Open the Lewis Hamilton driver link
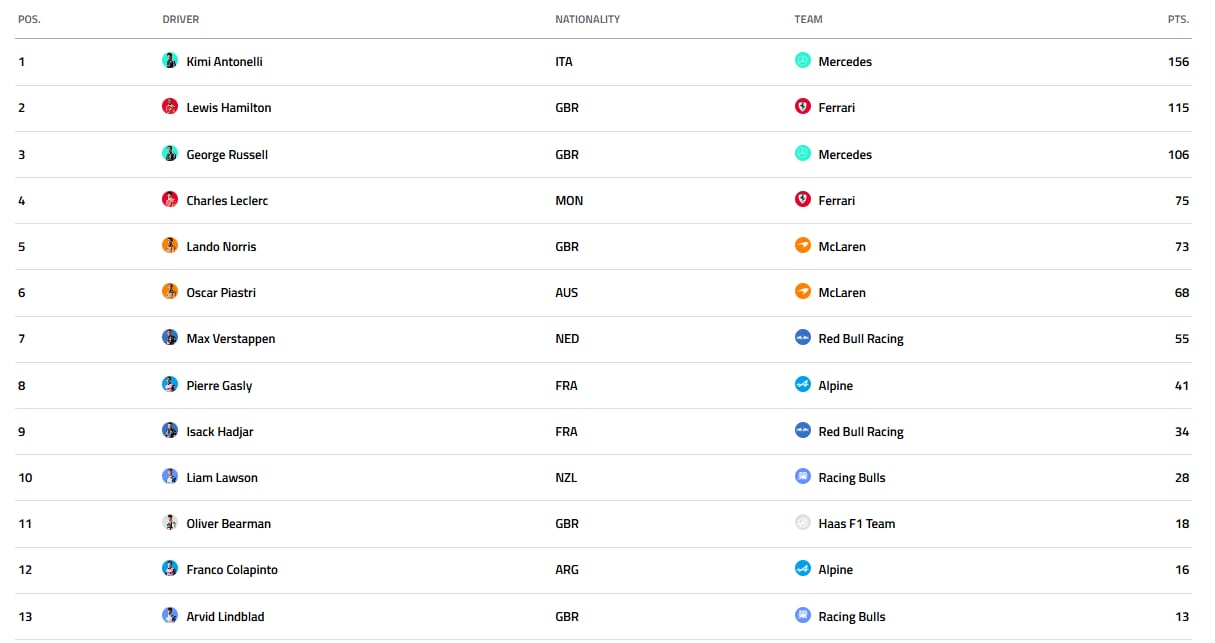 click(x=229, y=107)
